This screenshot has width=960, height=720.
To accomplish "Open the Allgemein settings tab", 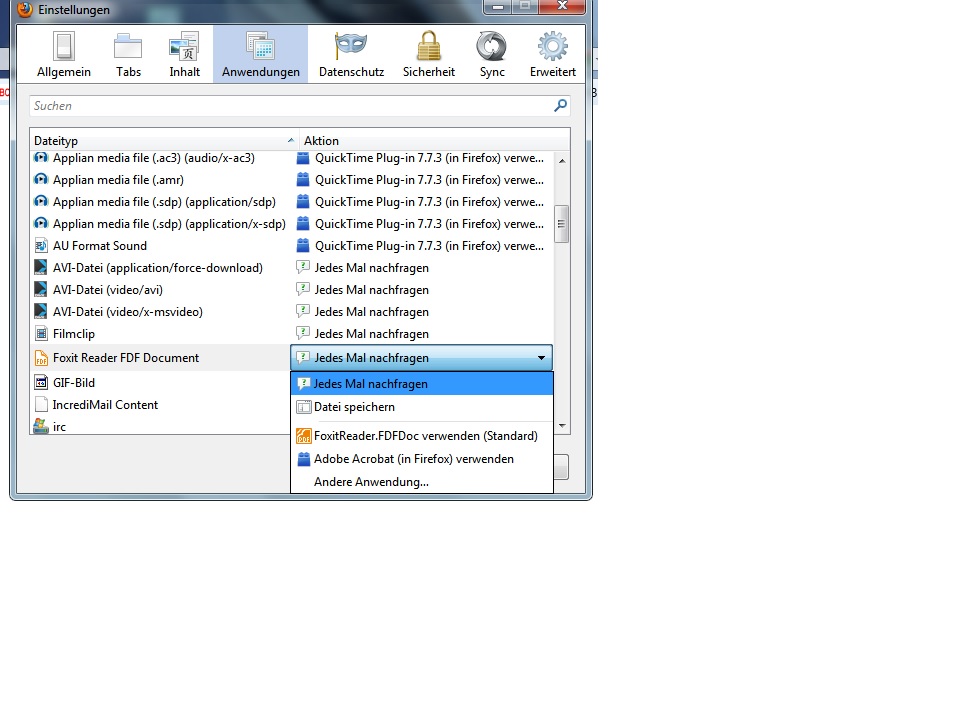I will [64, 54].
